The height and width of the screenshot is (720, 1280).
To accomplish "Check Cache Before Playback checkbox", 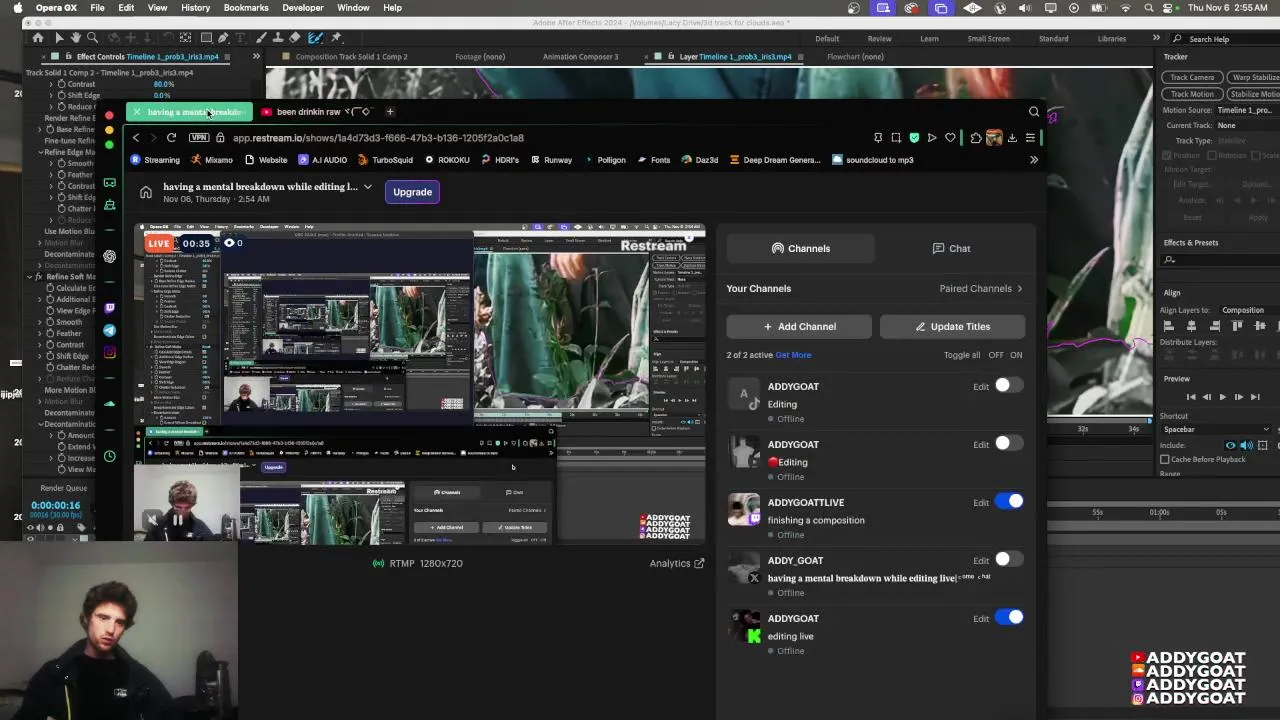I will [x=1165, y=459].
